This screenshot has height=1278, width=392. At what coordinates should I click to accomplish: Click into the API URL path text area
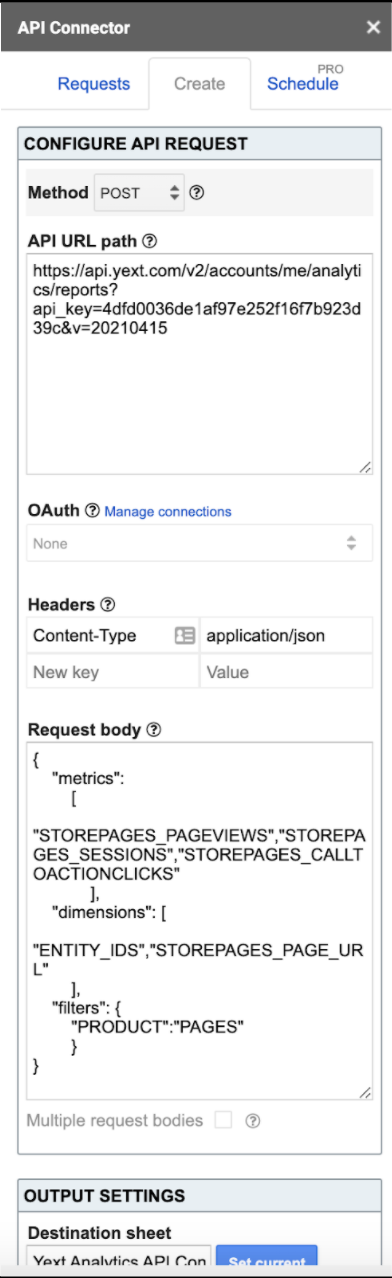pyautogui.click(x=199, y=364)
